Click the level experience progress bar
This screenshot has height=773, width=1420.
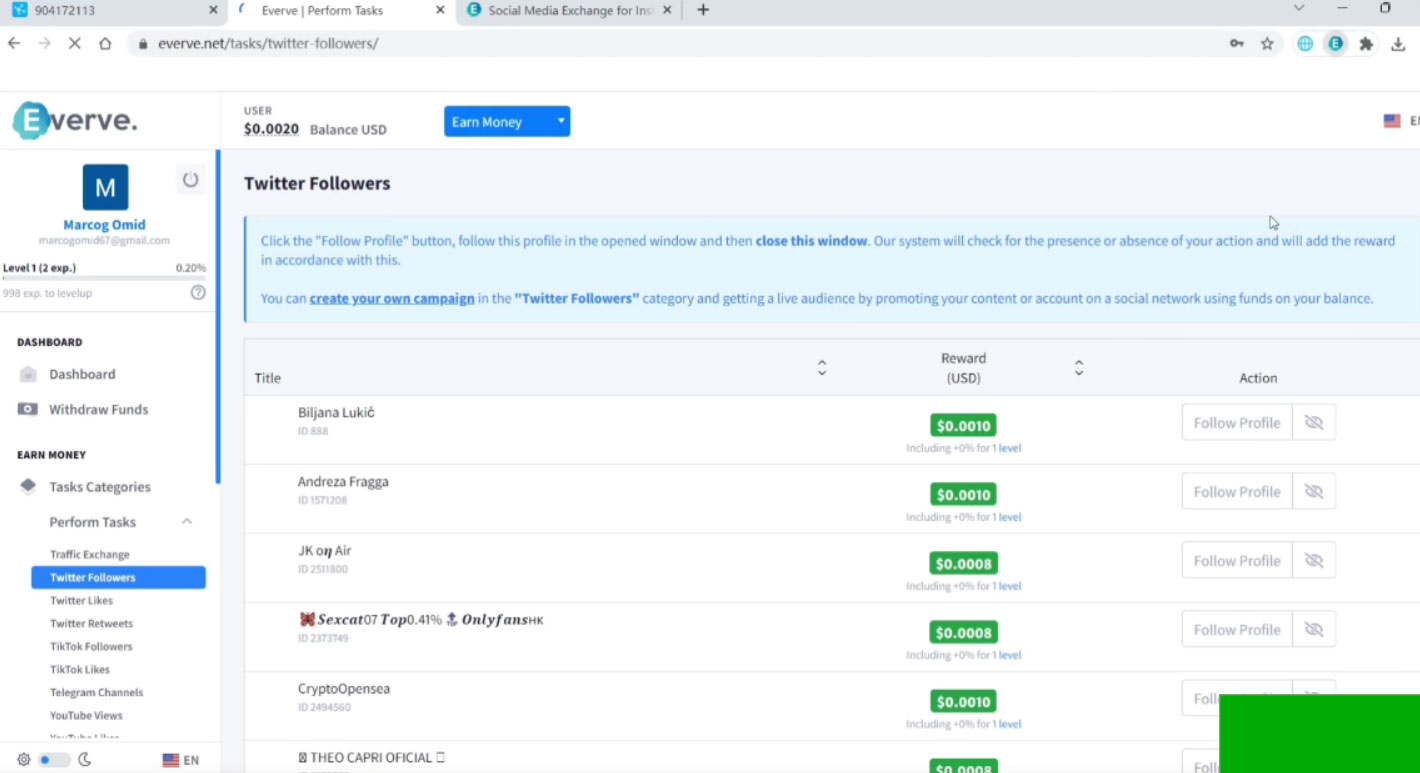[104, 279]
